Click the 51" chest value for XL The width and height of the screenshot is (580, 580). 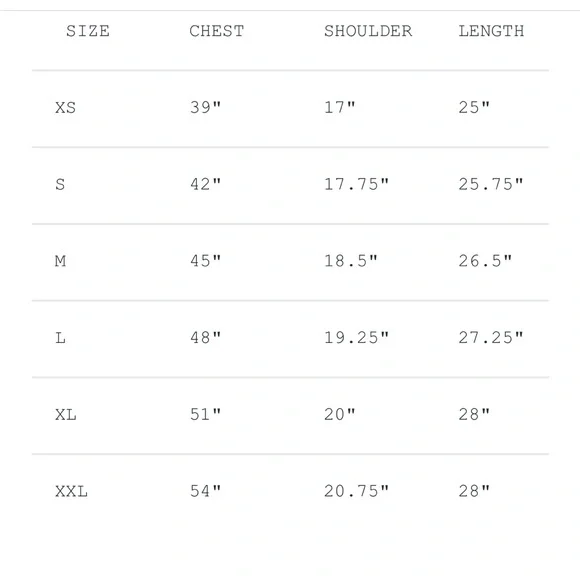pyautogui.click(x=205, y=414)
